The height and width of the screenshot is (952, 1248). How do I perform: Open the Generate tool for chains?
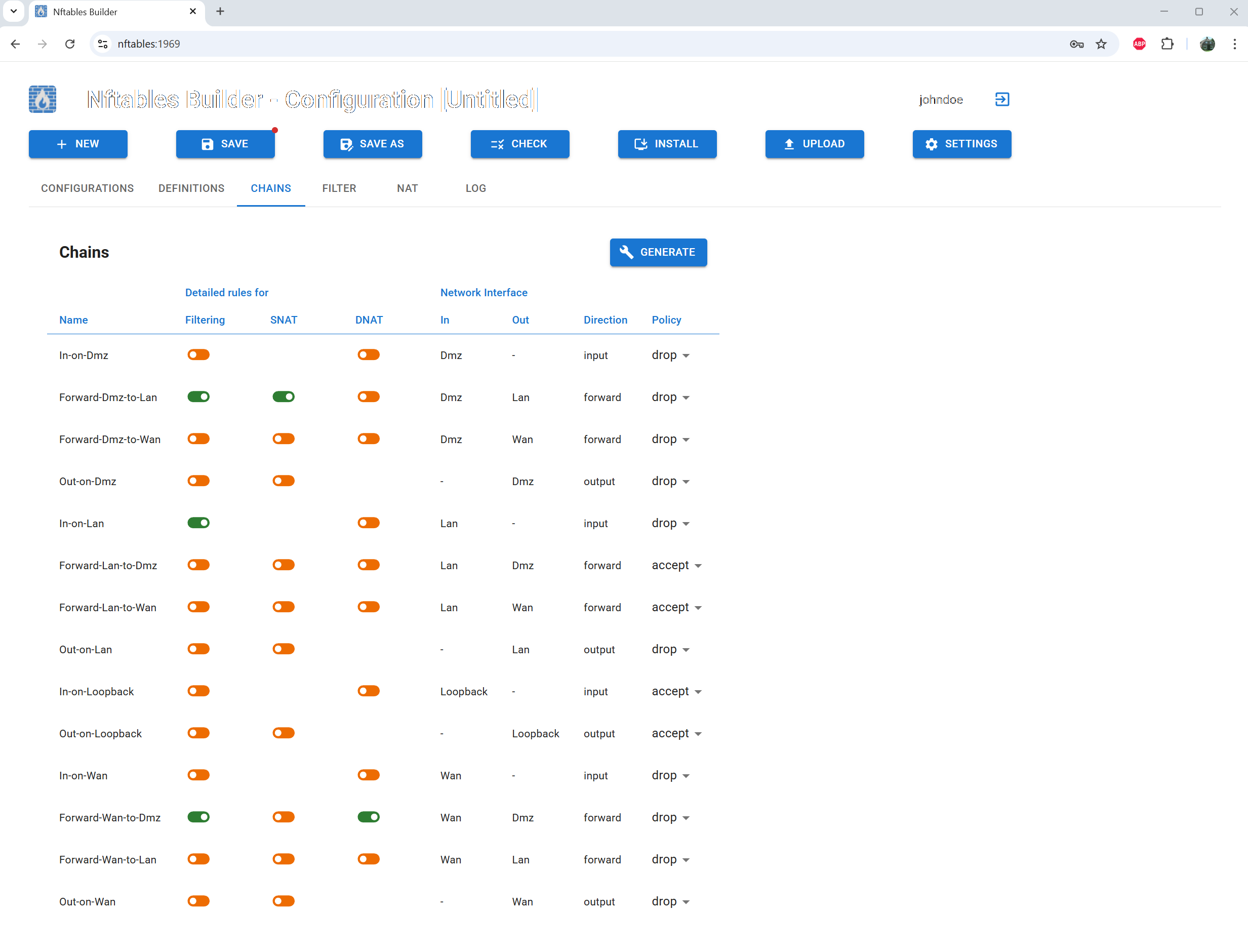click(x=658, y=252)
